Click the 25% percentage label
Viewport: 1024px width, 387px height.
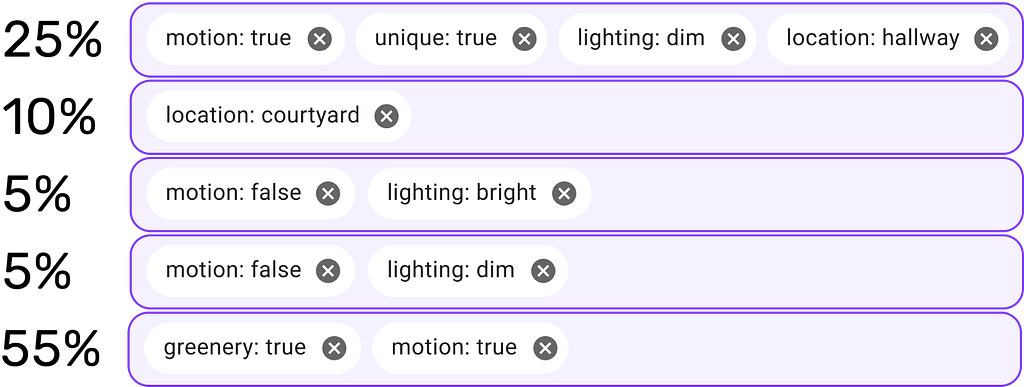tap(53, 40)
